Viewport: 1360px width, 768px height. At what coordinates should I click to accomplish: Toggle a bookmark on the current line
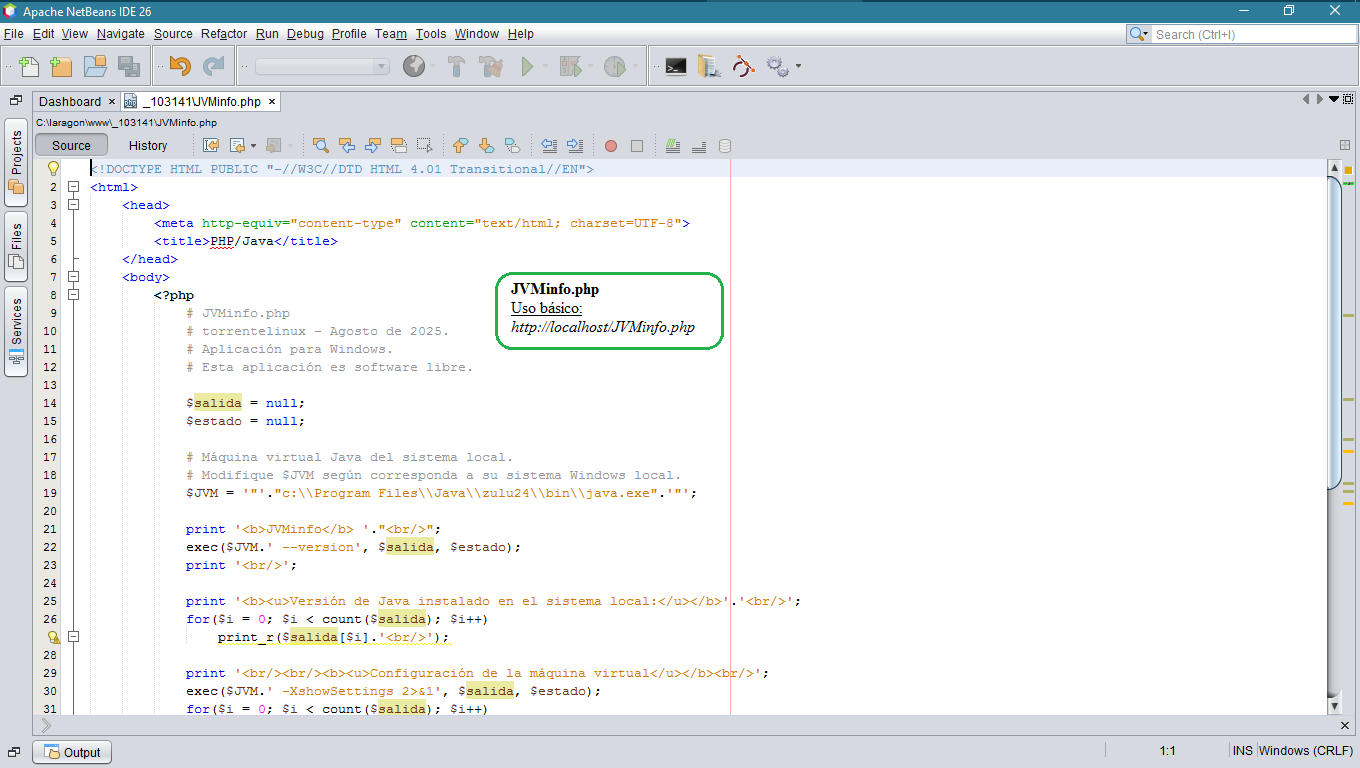pyautogui.click(x=513, y=145)
